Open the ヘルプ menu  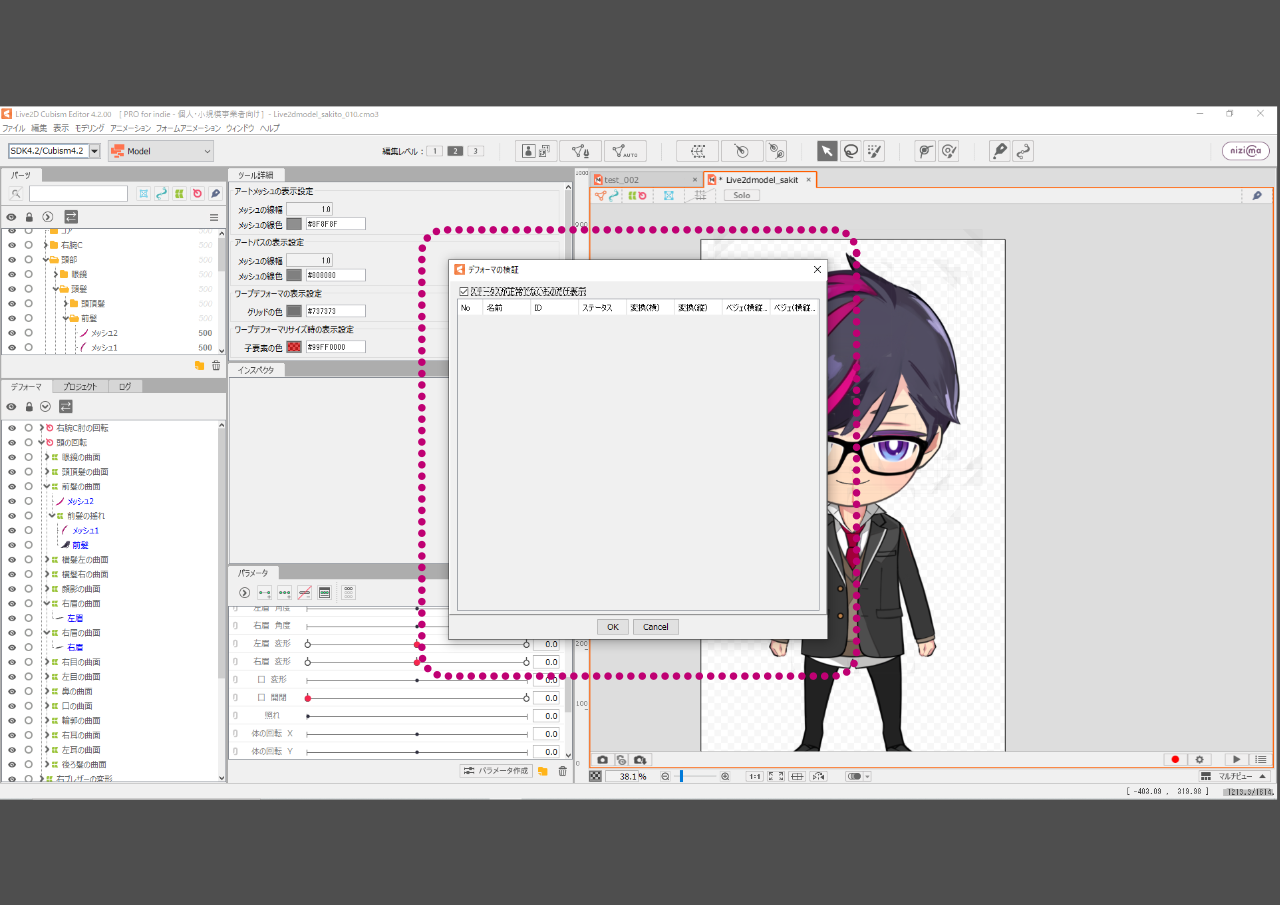[270, 128]
